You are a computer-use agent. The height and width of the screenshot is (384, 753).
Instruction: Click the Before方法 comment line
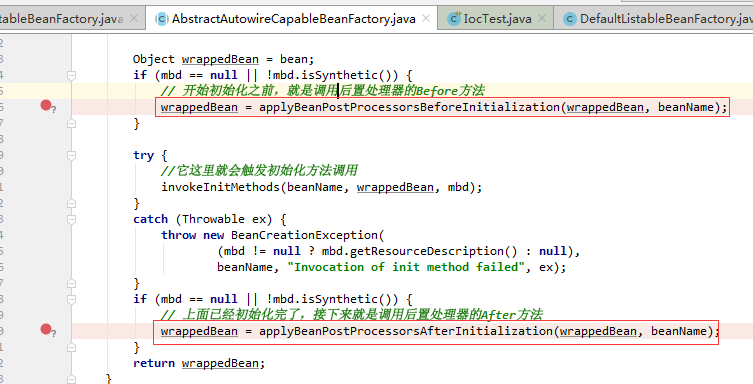(323, 91)
